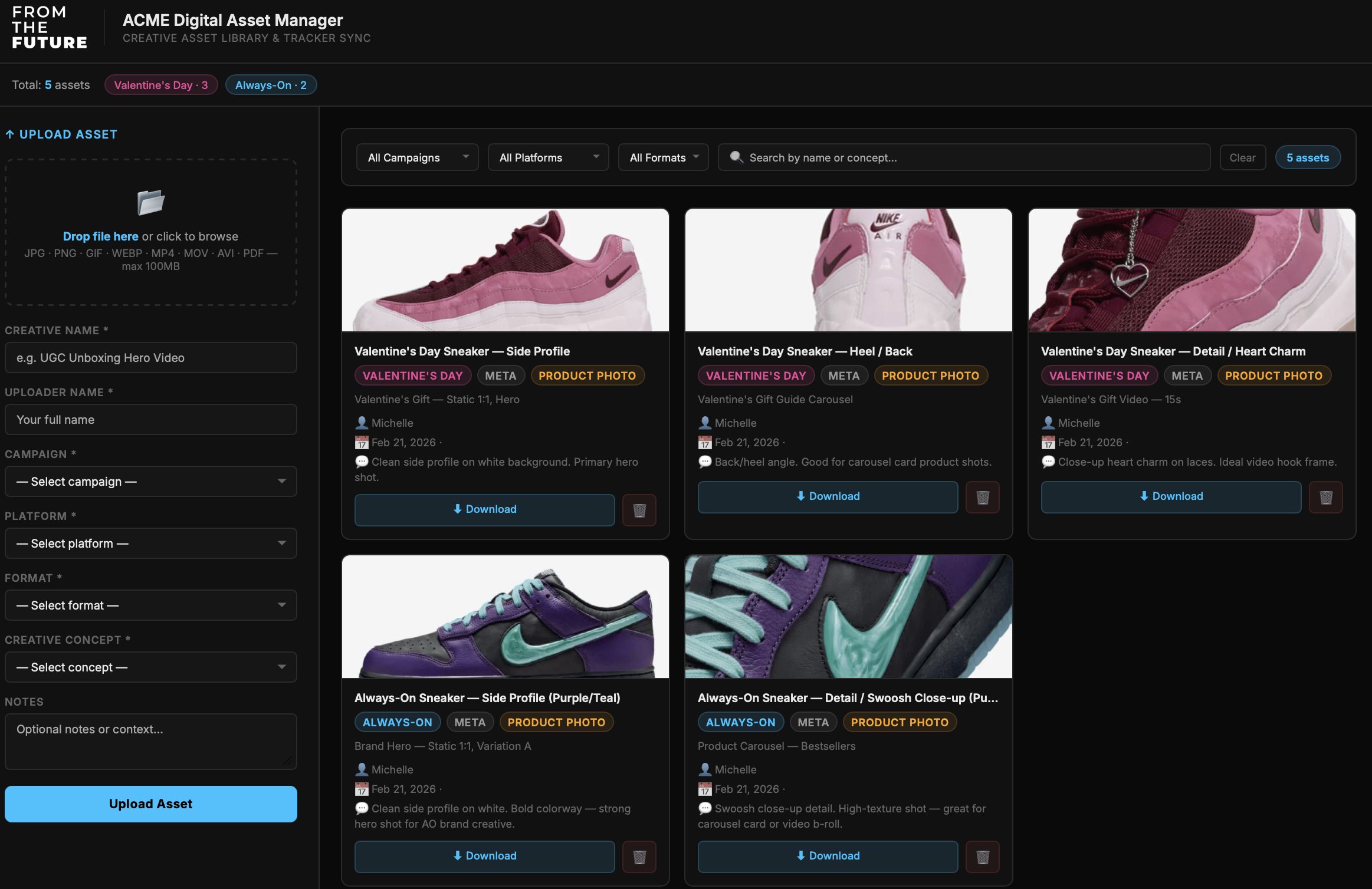Expand the Select platform dropdown
The height and width of the screenshot is (889, 1372).
click(151, 544)
